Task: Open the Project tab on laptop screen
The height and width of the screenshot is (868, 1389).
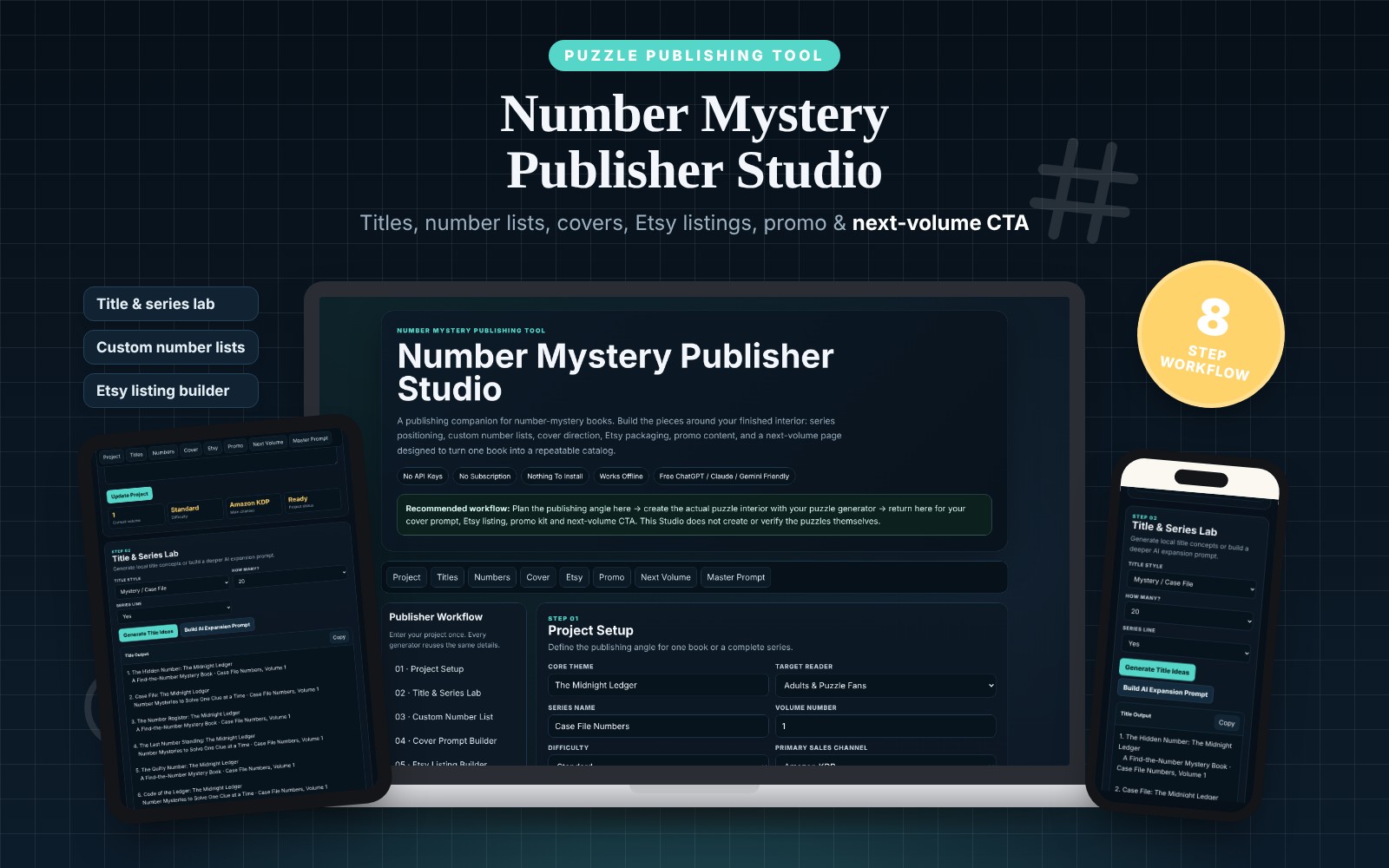Action: coord(406,577)
